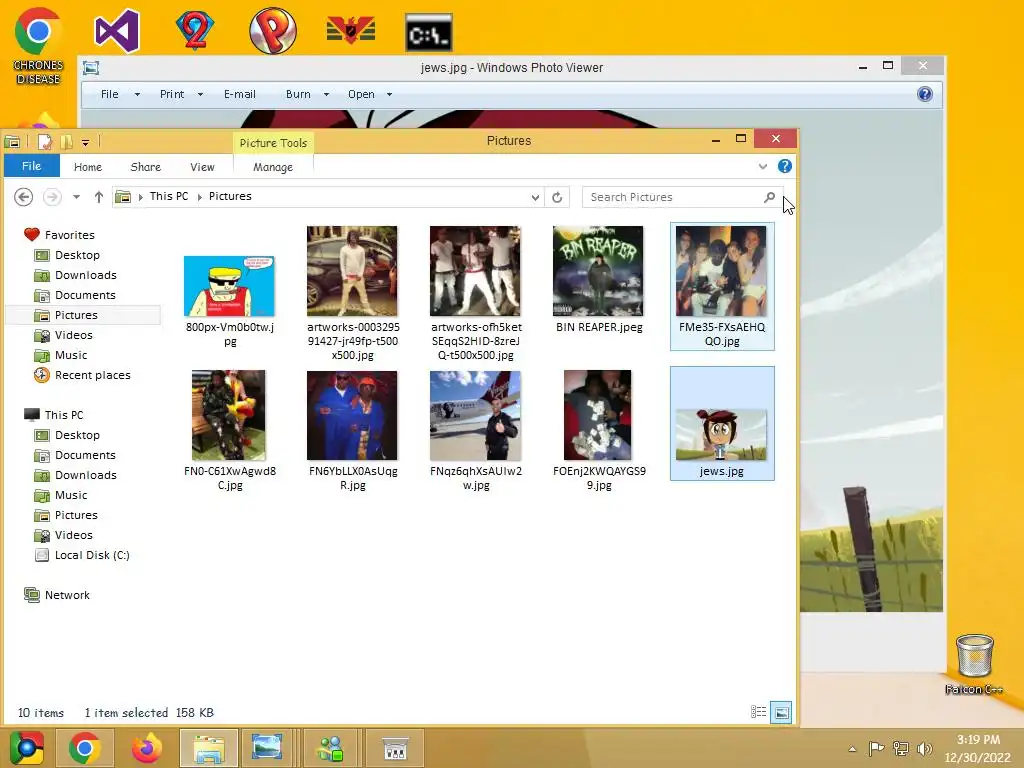Open the Share ribbon tab

146,167
